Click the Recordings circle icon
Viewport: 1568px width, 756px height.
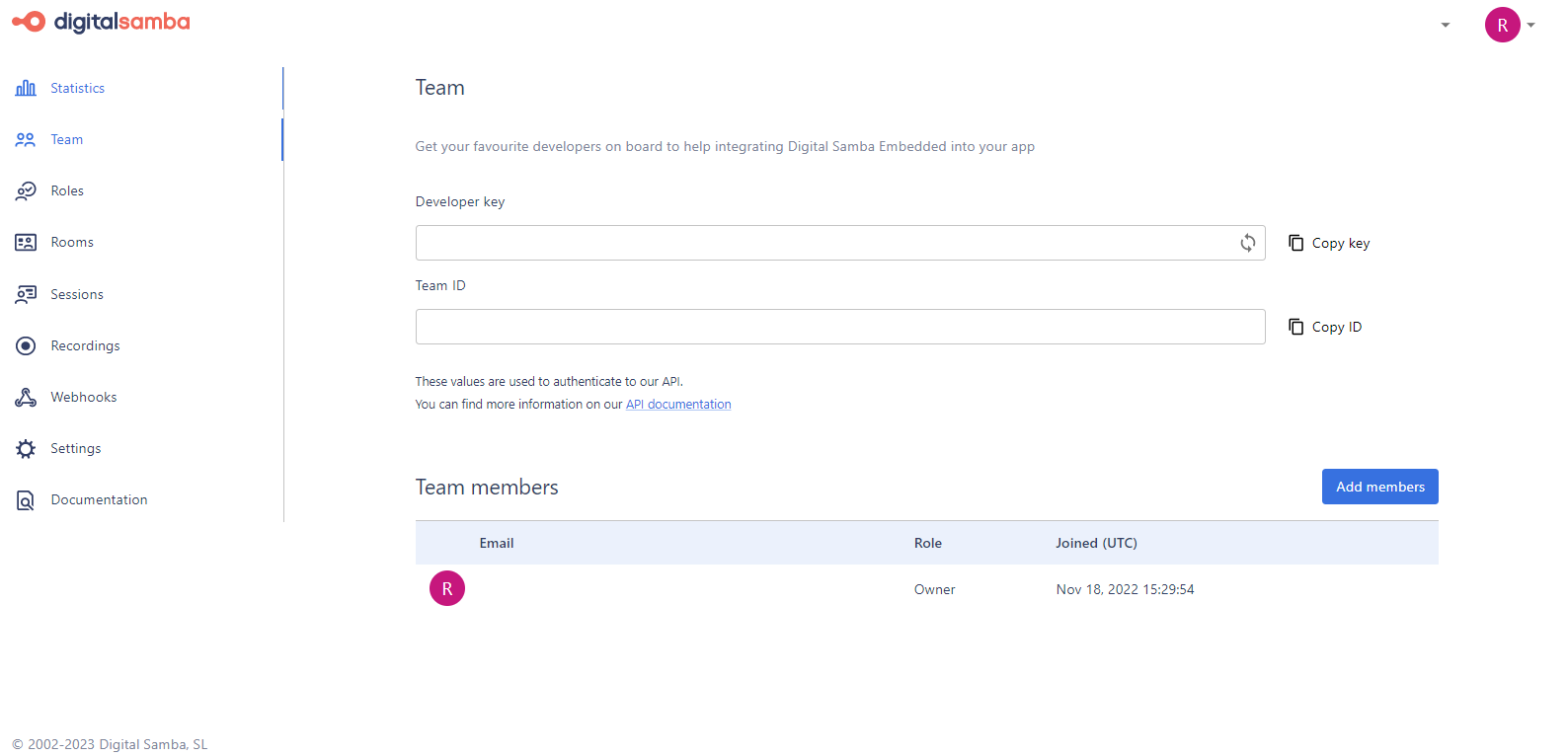pyautogui.click(x=26, y=345)
